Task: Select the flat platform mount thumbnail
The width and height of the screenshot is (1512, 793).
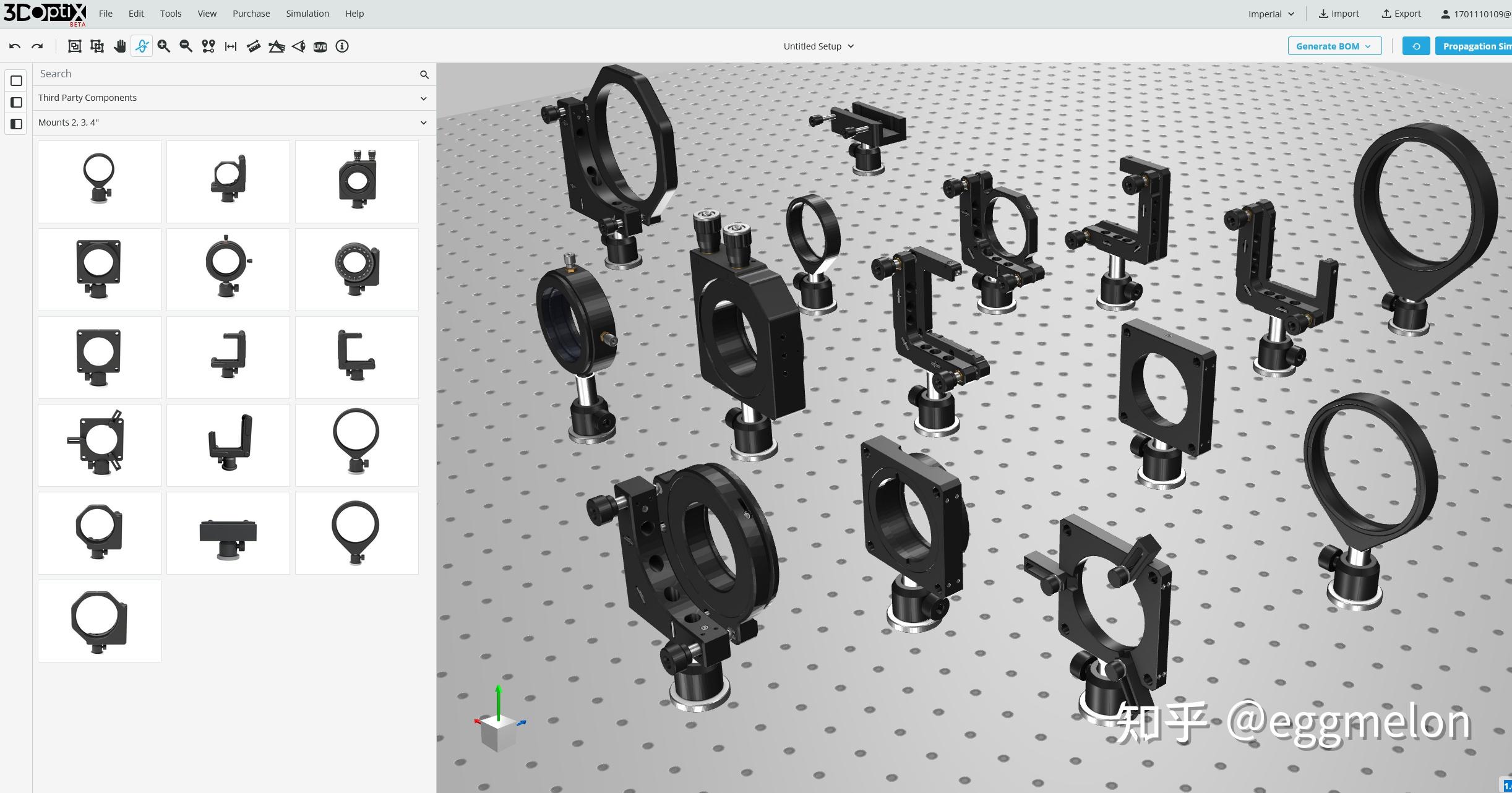Action: (228, 533)
